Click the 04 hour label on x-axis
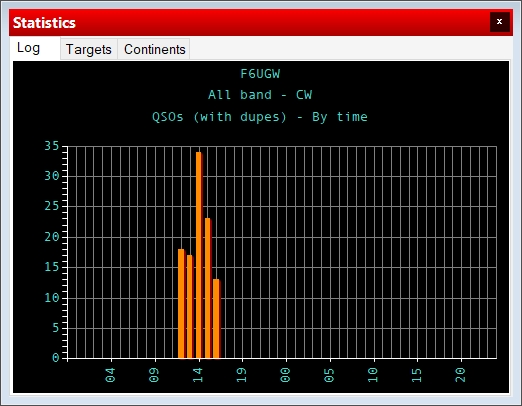 [x=111, y=375]
